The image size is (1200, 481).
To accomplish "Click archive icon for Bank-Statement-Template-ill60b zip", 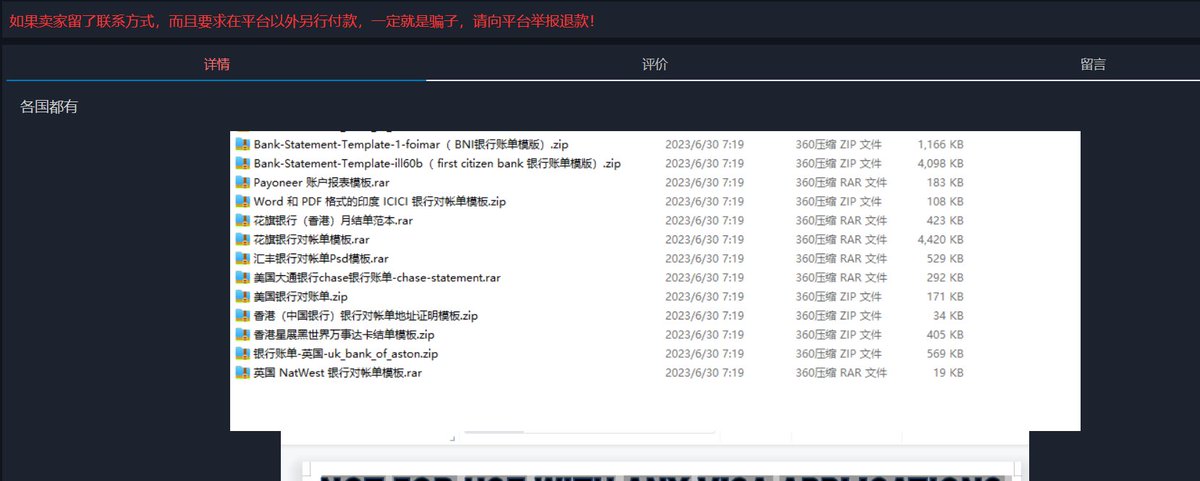I will pyautogui.click(x=241, y=163).
